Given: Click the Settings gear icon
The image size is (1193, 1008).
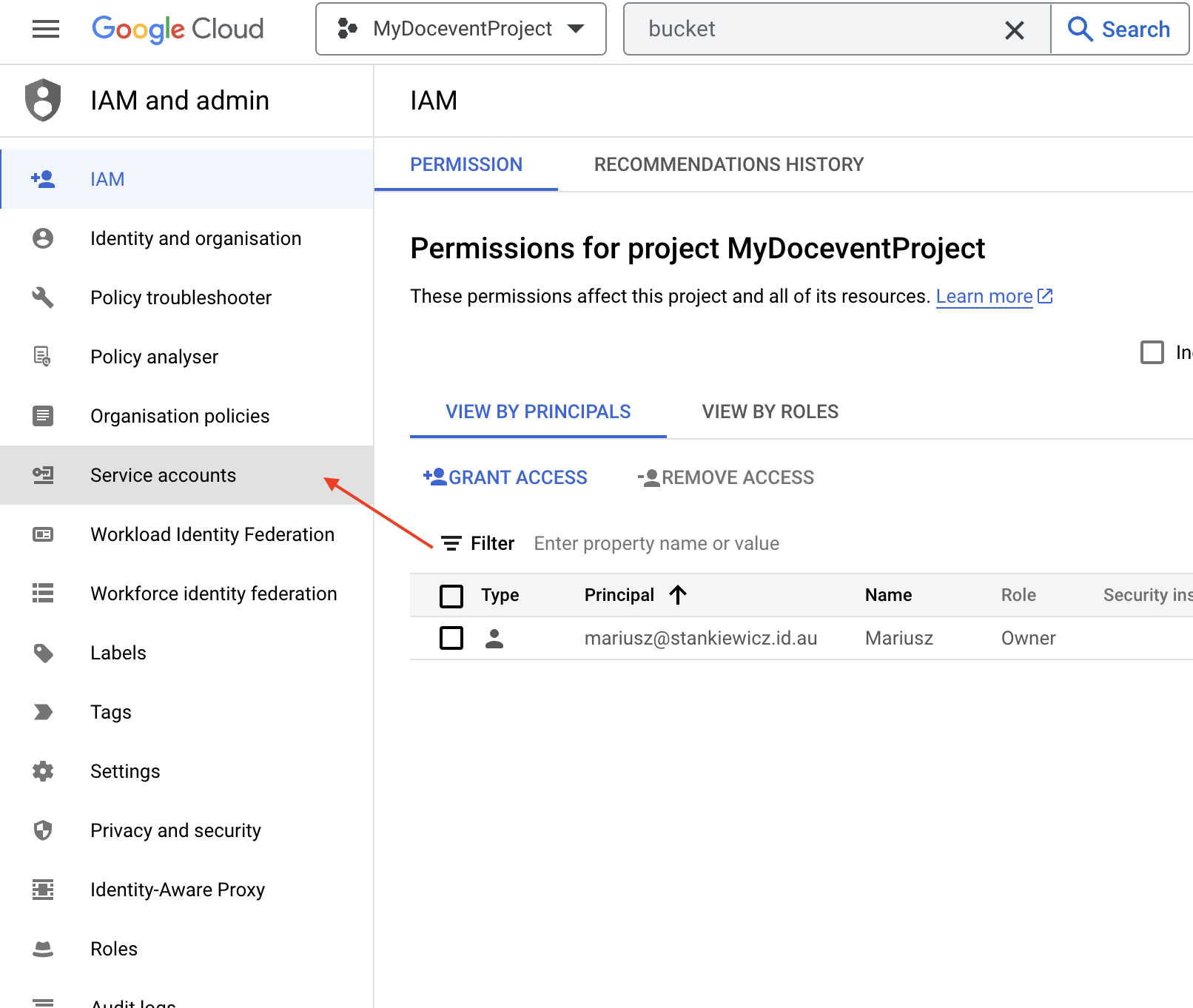Looking at the screenshot, I should 43,771.
